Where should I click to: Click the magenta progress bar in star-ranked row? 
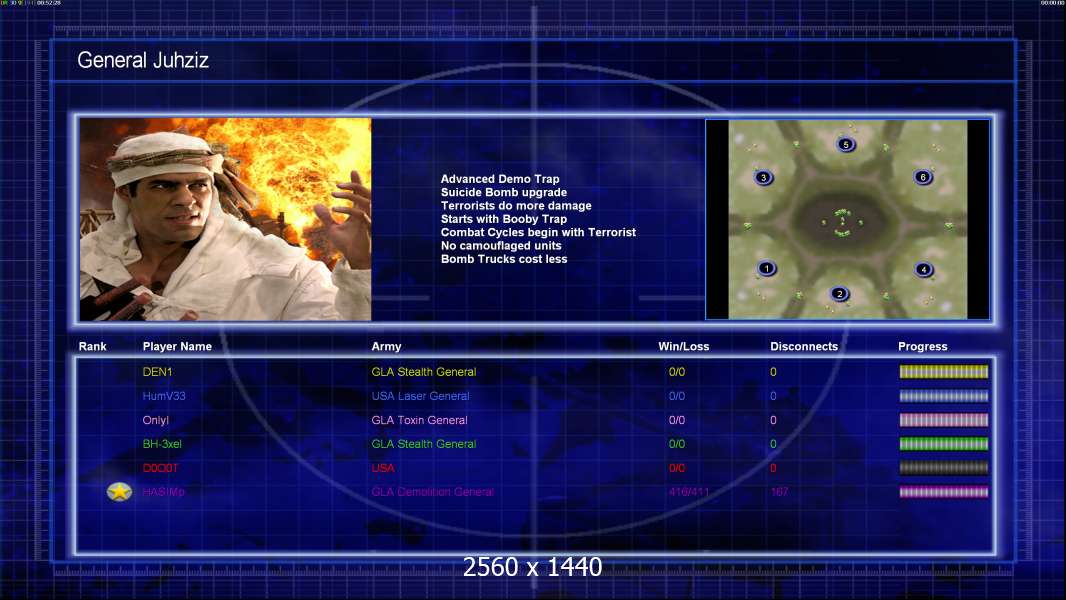click(944, 492)
